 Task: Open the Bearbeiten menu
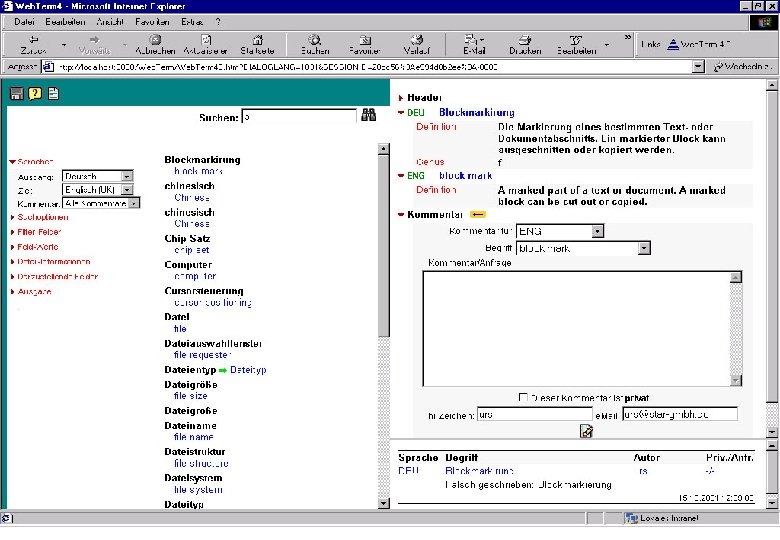[67, 21]
